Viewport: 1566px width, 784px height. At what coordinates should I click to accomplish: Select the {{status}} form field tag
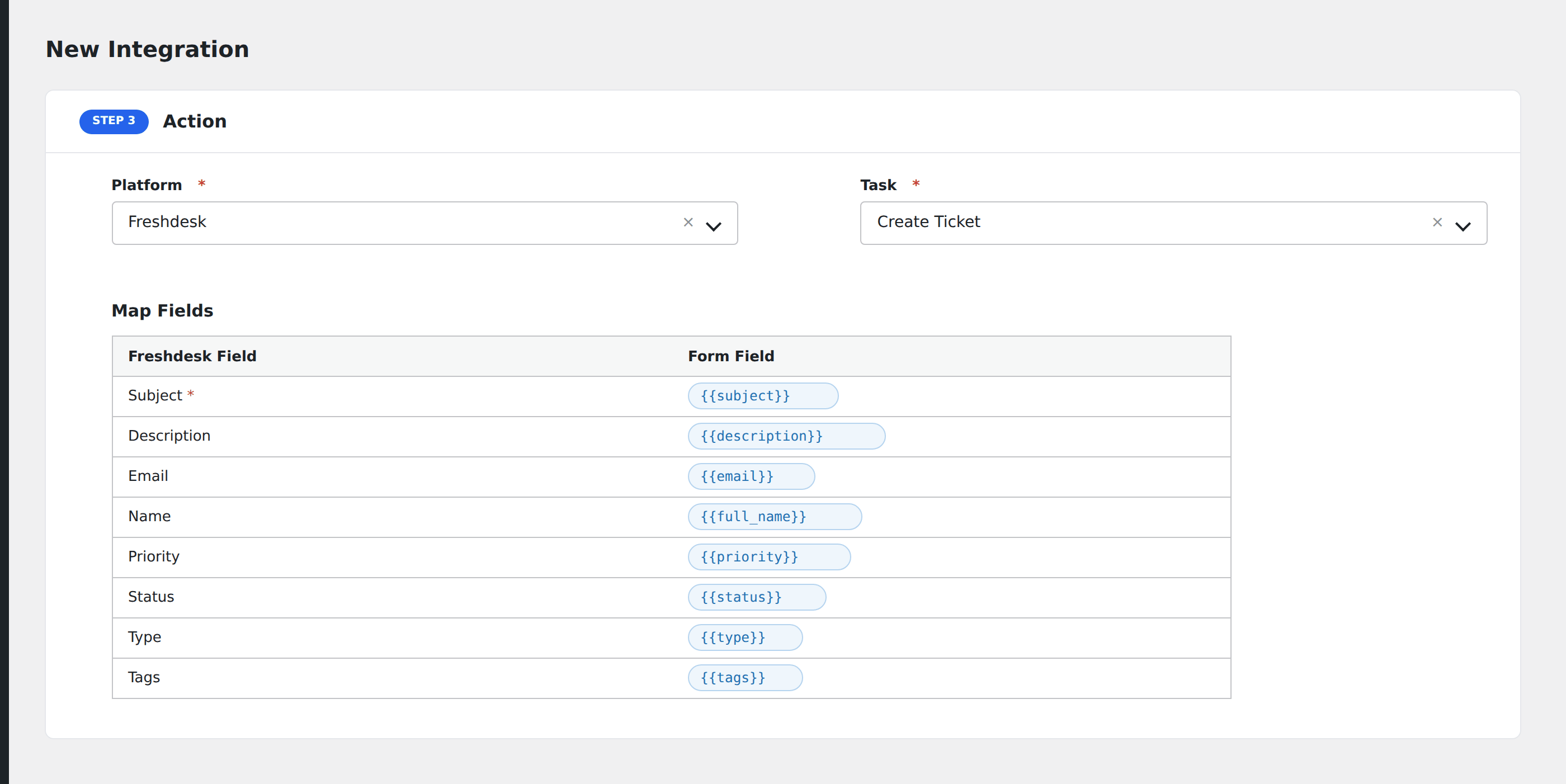pos(757,597)
